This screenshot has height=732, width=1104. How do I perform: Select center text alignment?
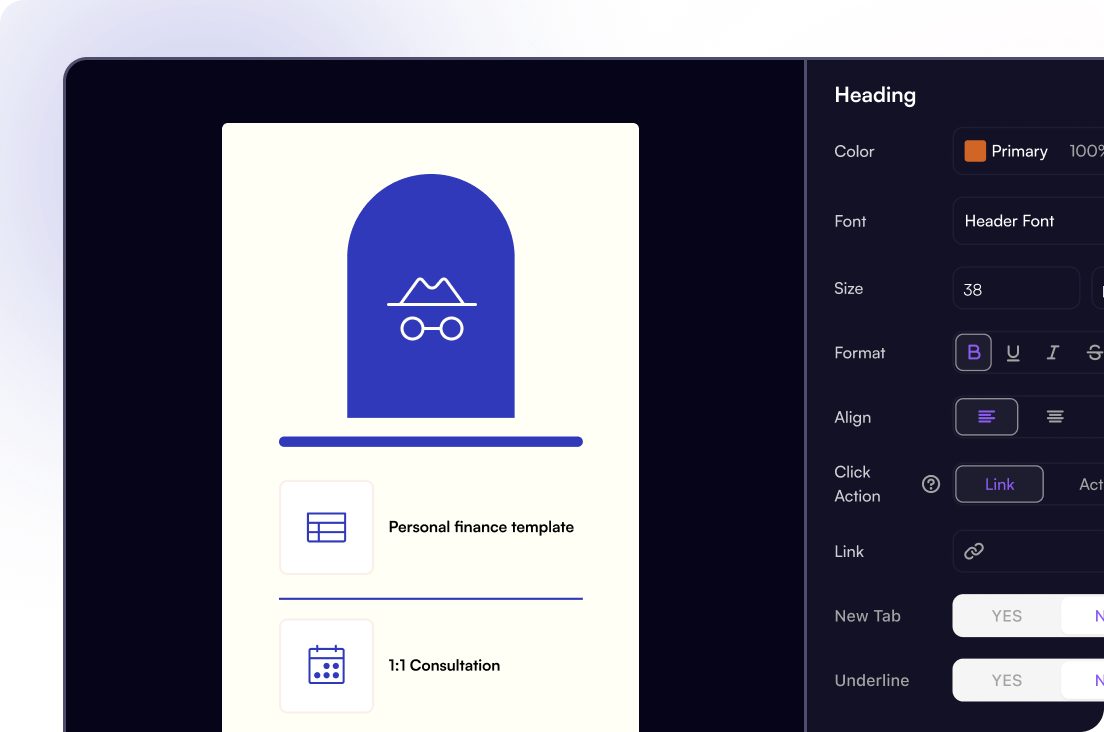[x=1054, y=416]
